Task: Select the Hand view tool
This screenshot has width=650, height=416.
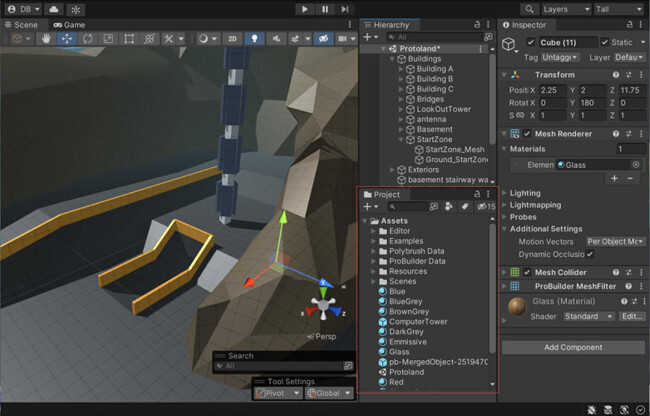Action: 47,39
